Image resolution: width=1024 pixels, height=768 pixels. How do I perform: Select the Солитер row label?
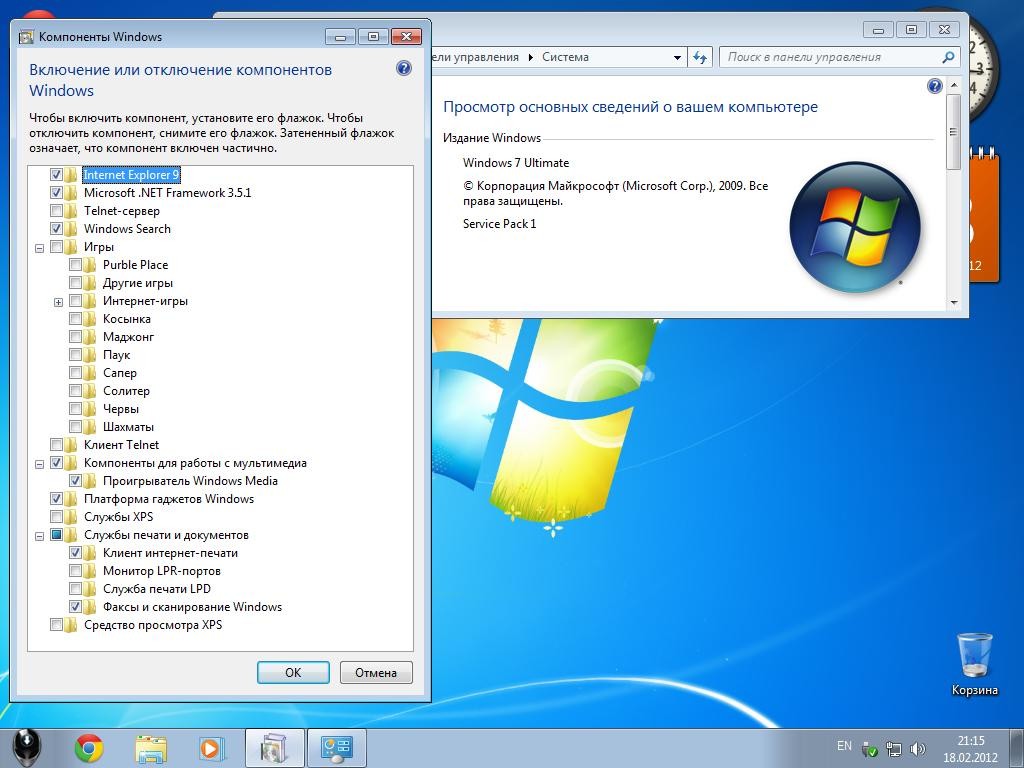(x=127, y=391)
